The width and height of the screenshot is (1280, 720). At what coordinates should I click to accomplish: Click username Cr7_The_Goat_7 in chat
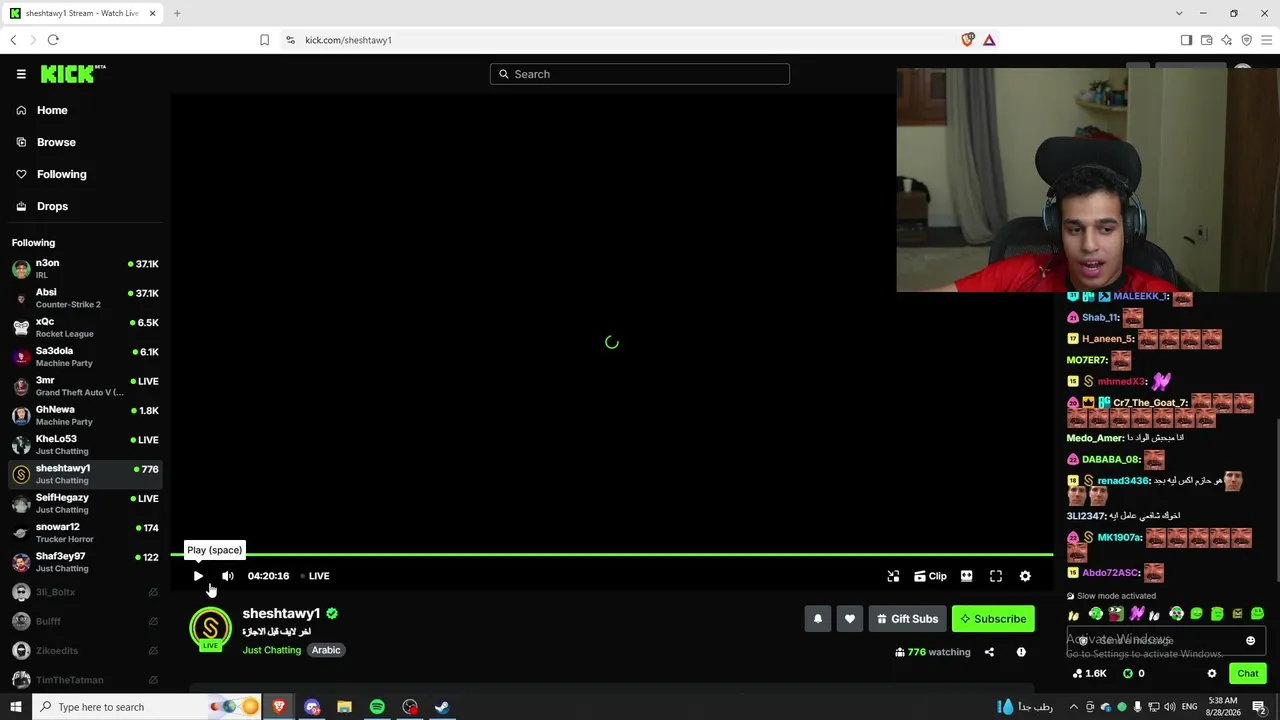pos(1150,403)
